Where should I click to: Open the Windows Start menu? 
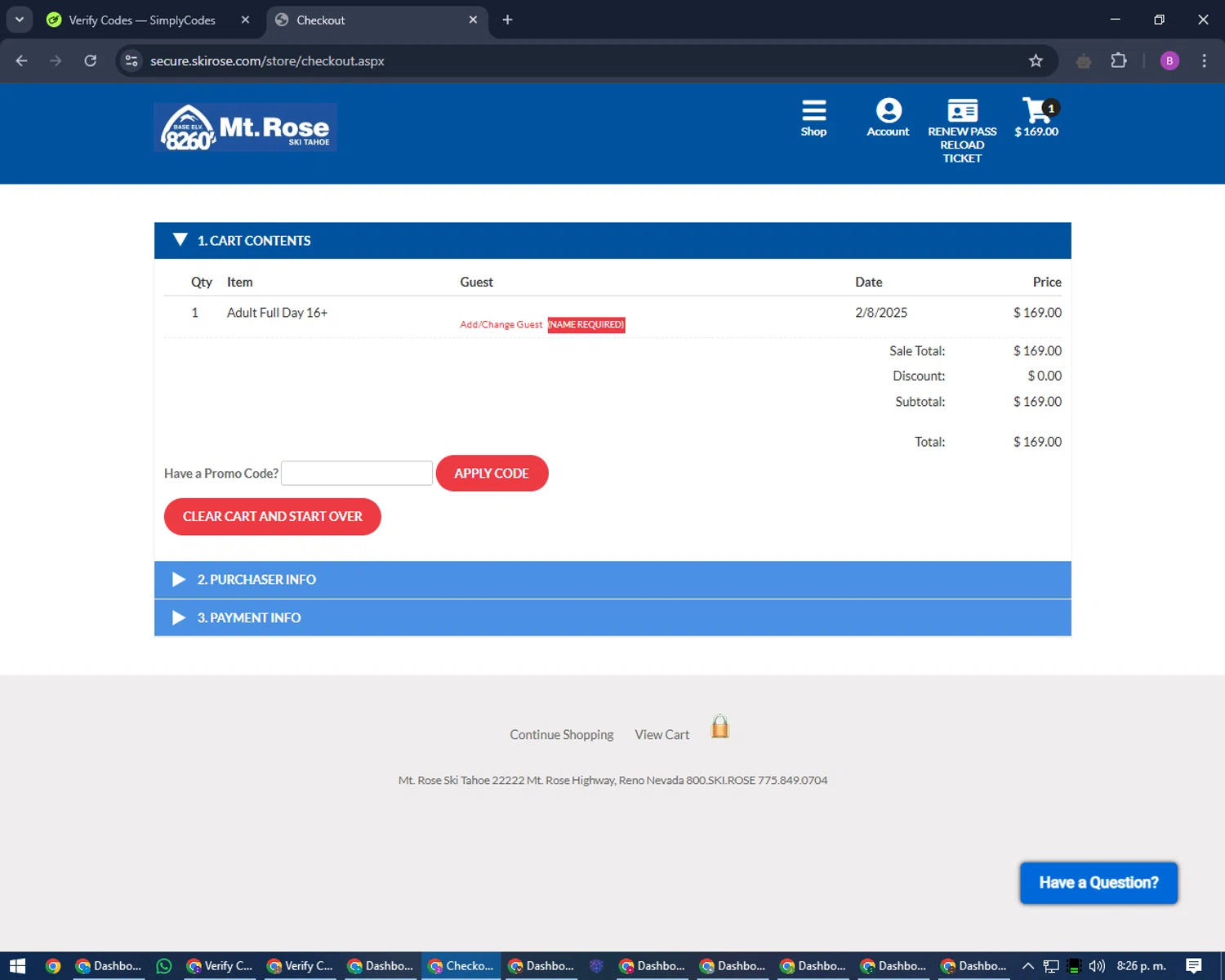coord(17,966)
